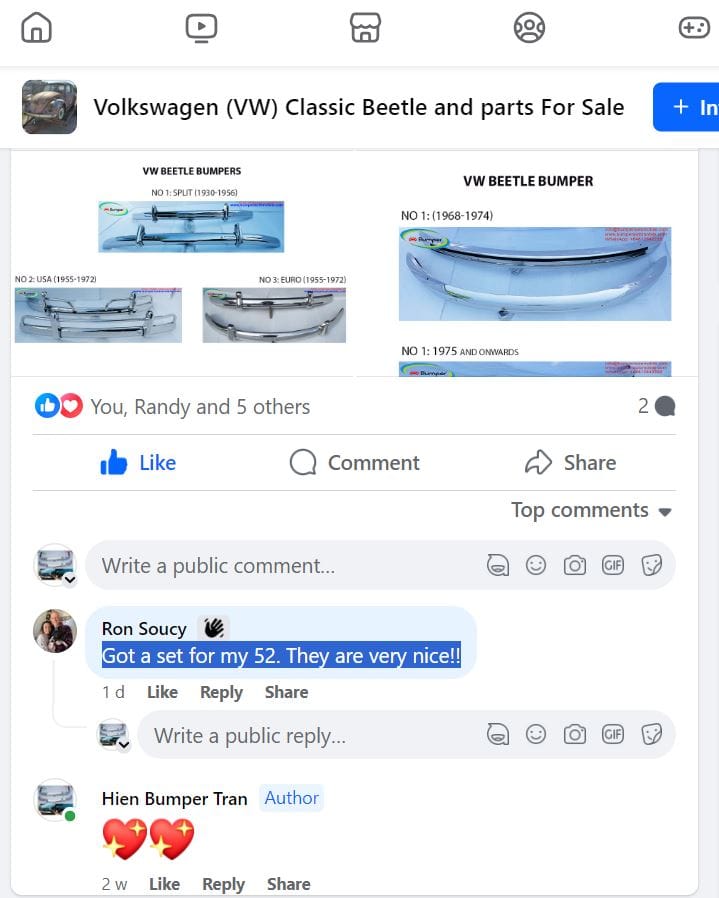Like Hien Bumper Tran's hearts comment
Screen dimensions: 719x898
click(x=164, y=884)
